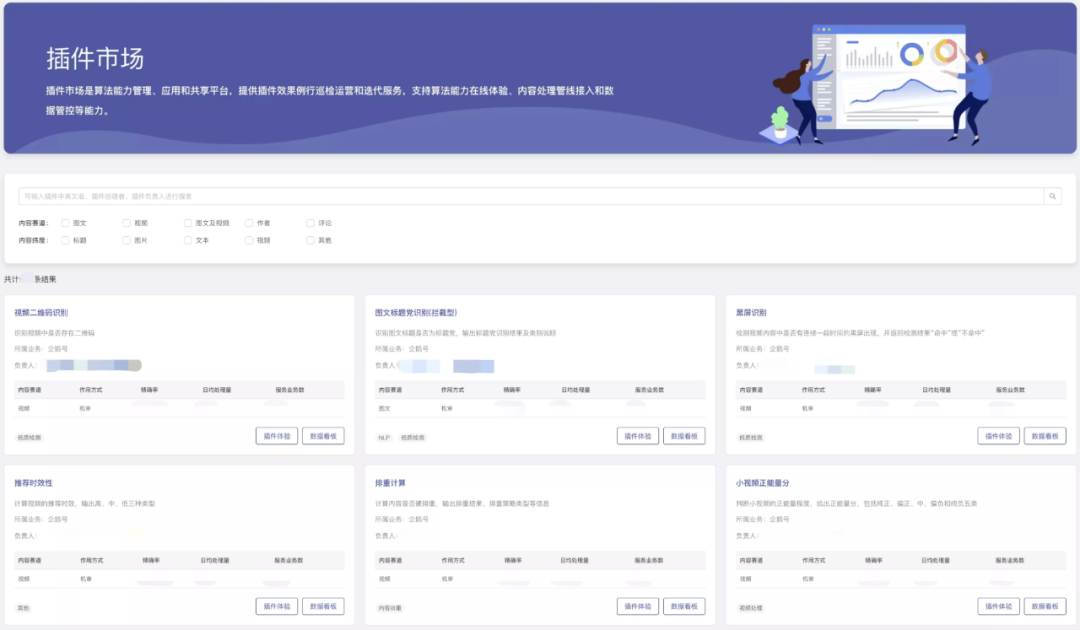This screenshot has width=1080, height=630.
Task: Open the 图文标题党识别(拦截型) plugin title
Action: click(416, 313)
